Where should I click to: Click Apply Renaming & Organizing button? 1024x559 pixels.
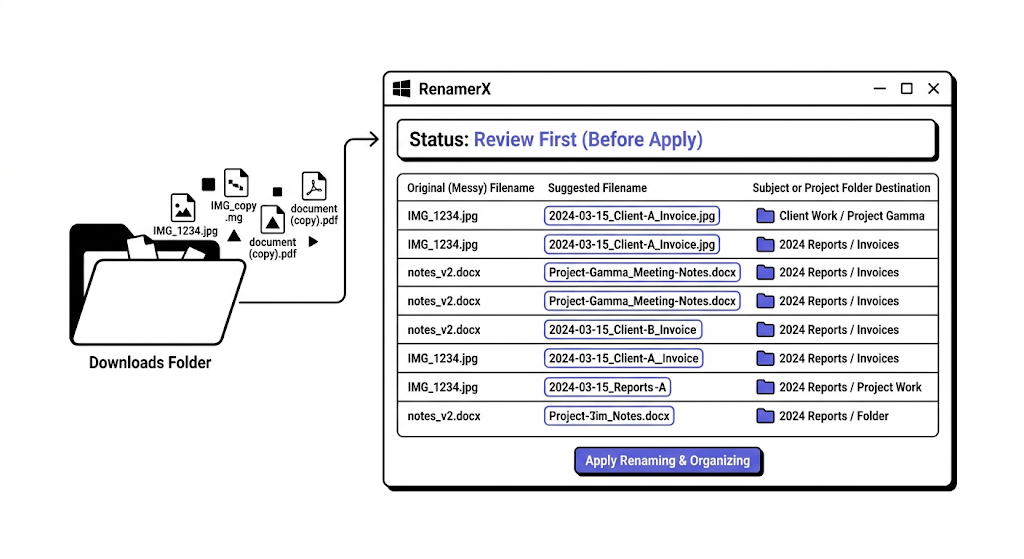click(667, 460)
